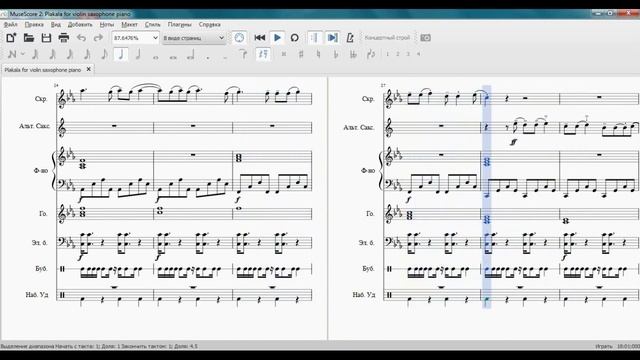Viewport: 640px width, 360px height.
Task: Apply a double flat accidental
Action: pyautogui.click(x=353, y=54)
